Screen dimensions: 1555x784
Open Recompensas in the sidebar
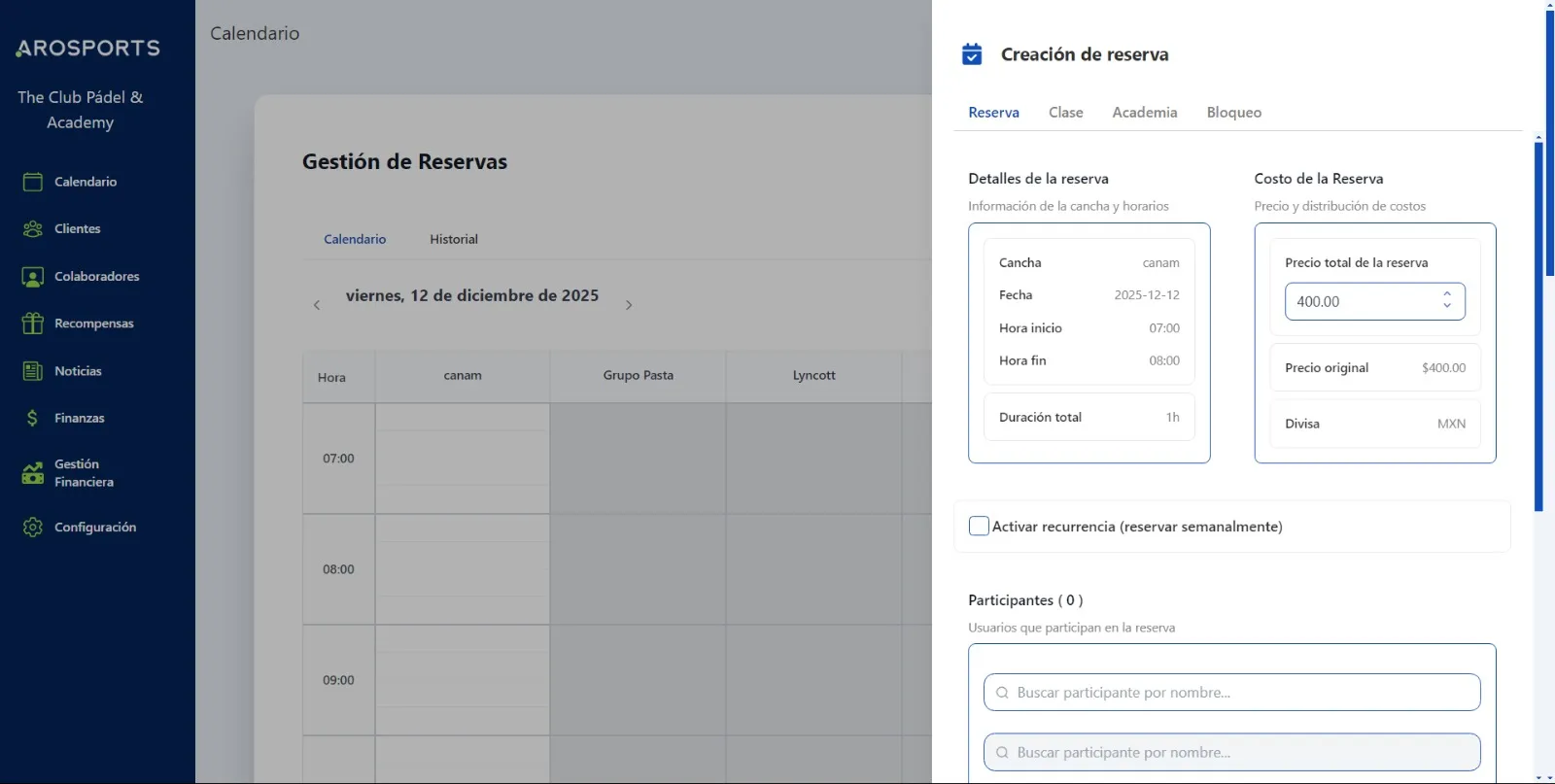(94, 324)
